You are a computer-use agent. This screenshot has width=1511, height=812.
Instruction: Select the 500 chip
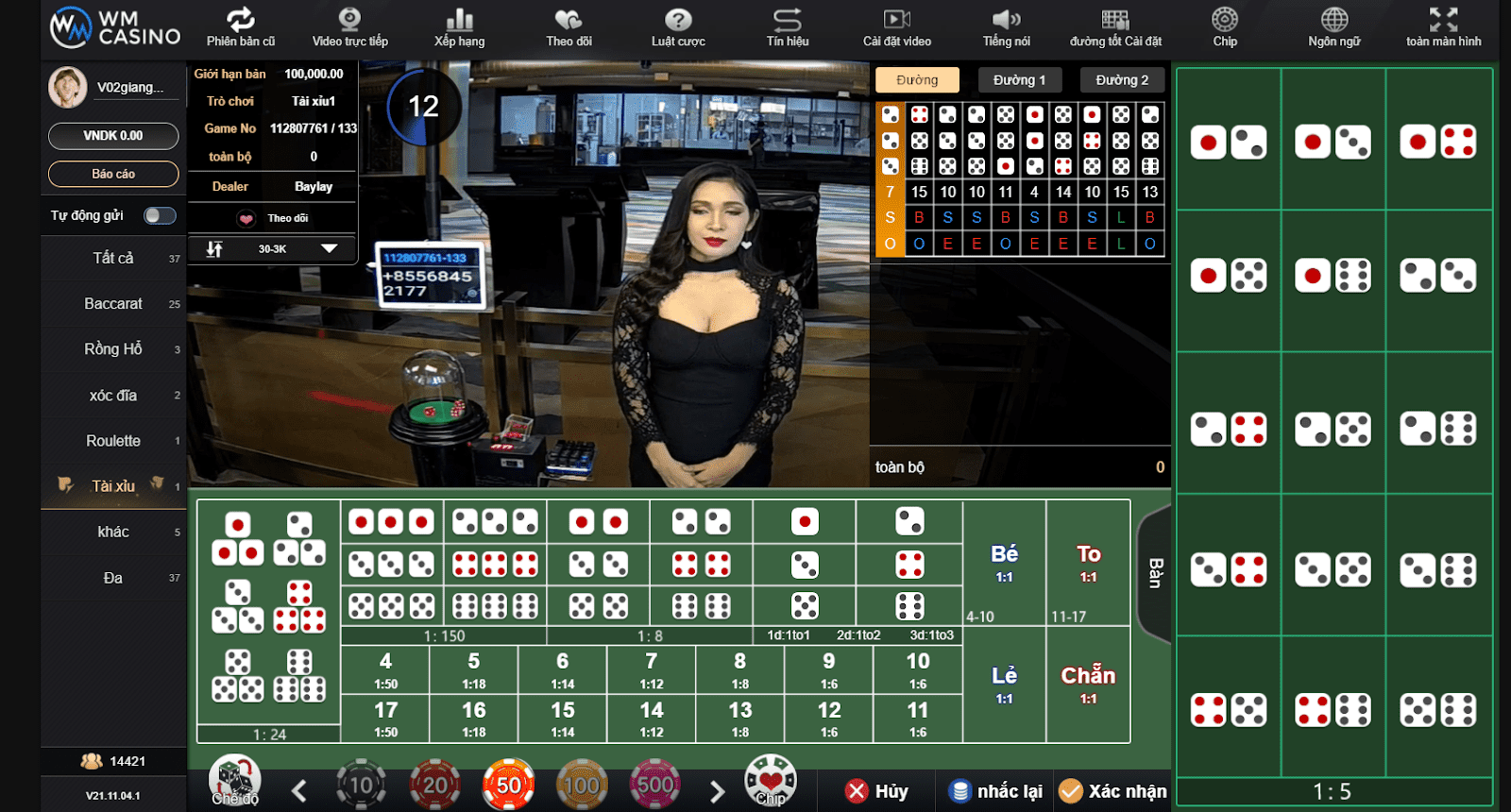click(x=654, y=785)
